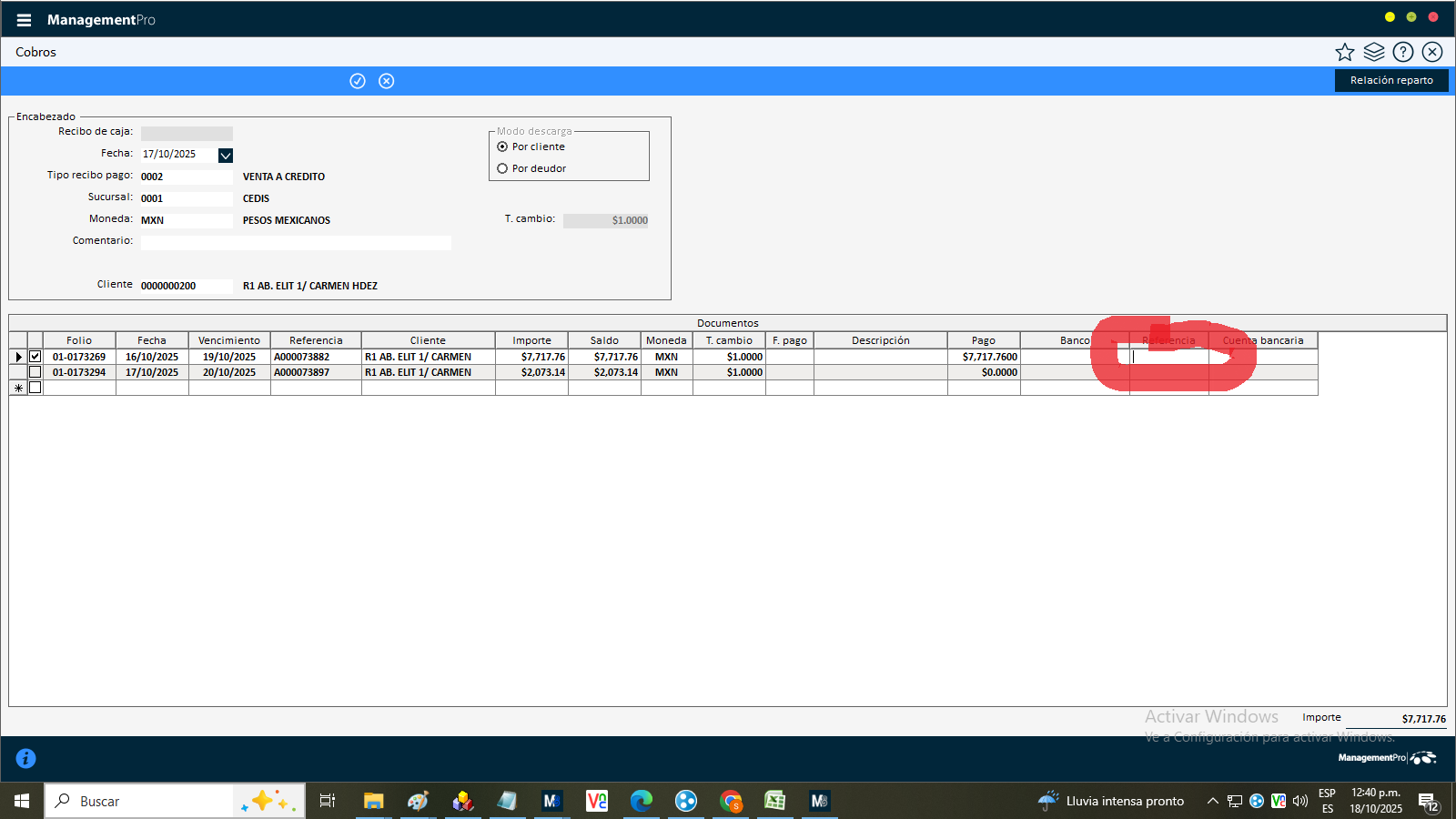The height and width of the screenshot is (819, 1456).
Task: Click the Relación reparto button
Action: click(1390, 80)
